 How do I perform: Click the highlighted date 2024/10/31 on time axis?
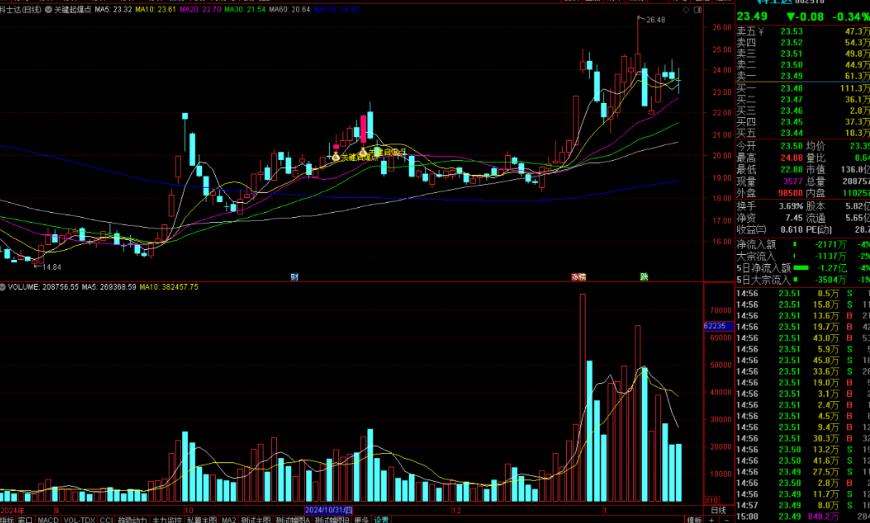coord(328,510)
